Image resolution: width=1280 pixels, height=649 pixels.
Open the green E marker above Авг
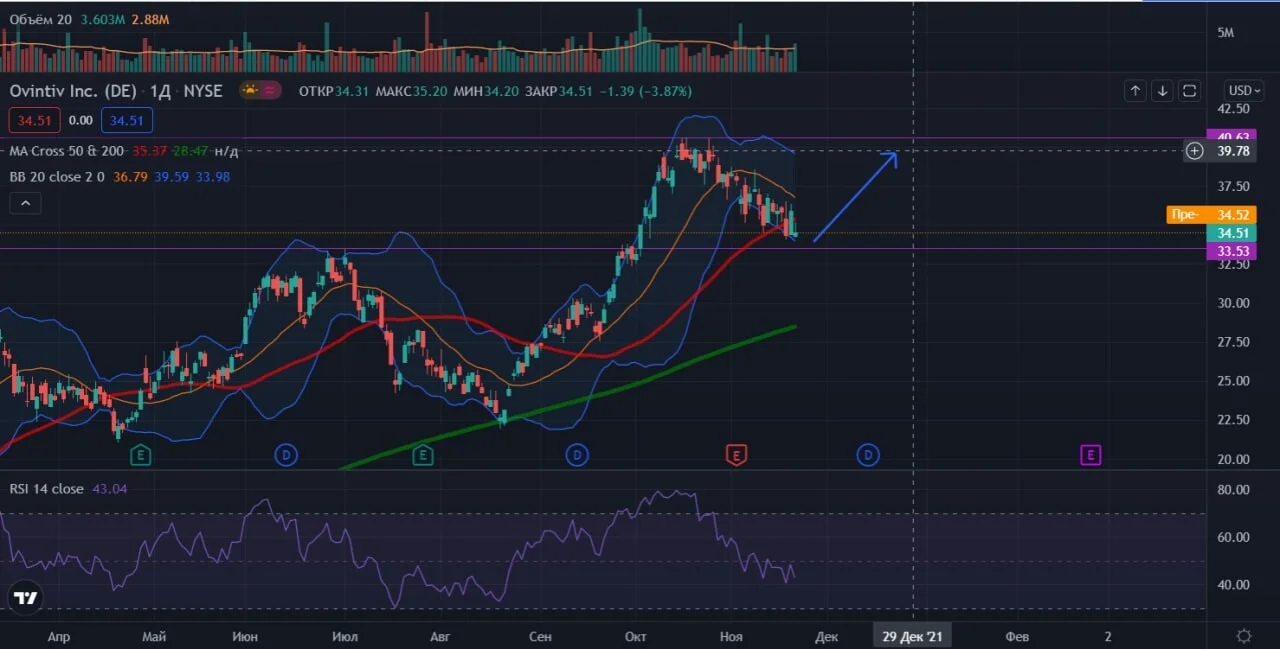pos(423,456)
